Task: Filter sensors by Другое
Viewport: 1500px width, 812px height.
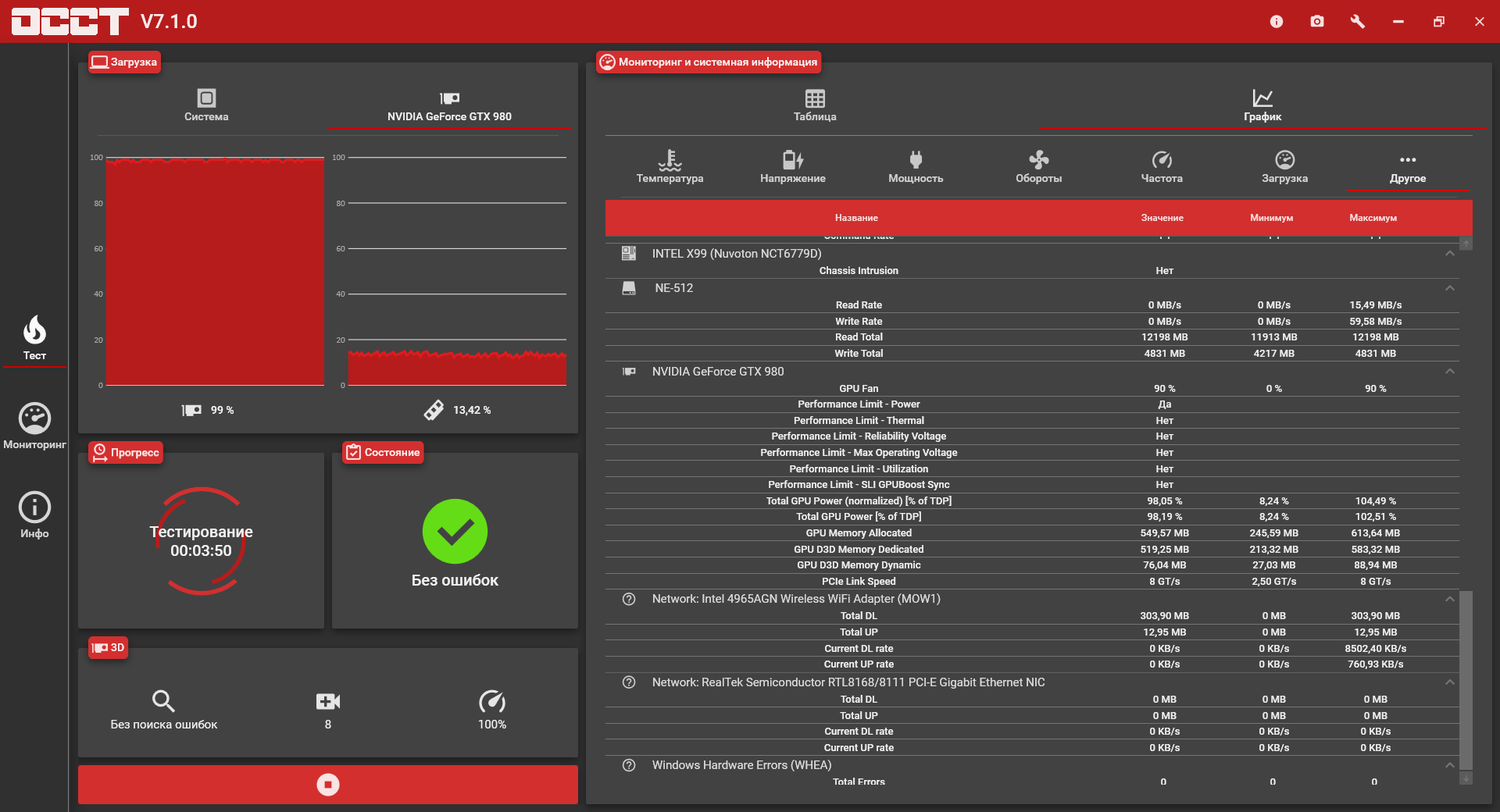Action: [1408, 168]
